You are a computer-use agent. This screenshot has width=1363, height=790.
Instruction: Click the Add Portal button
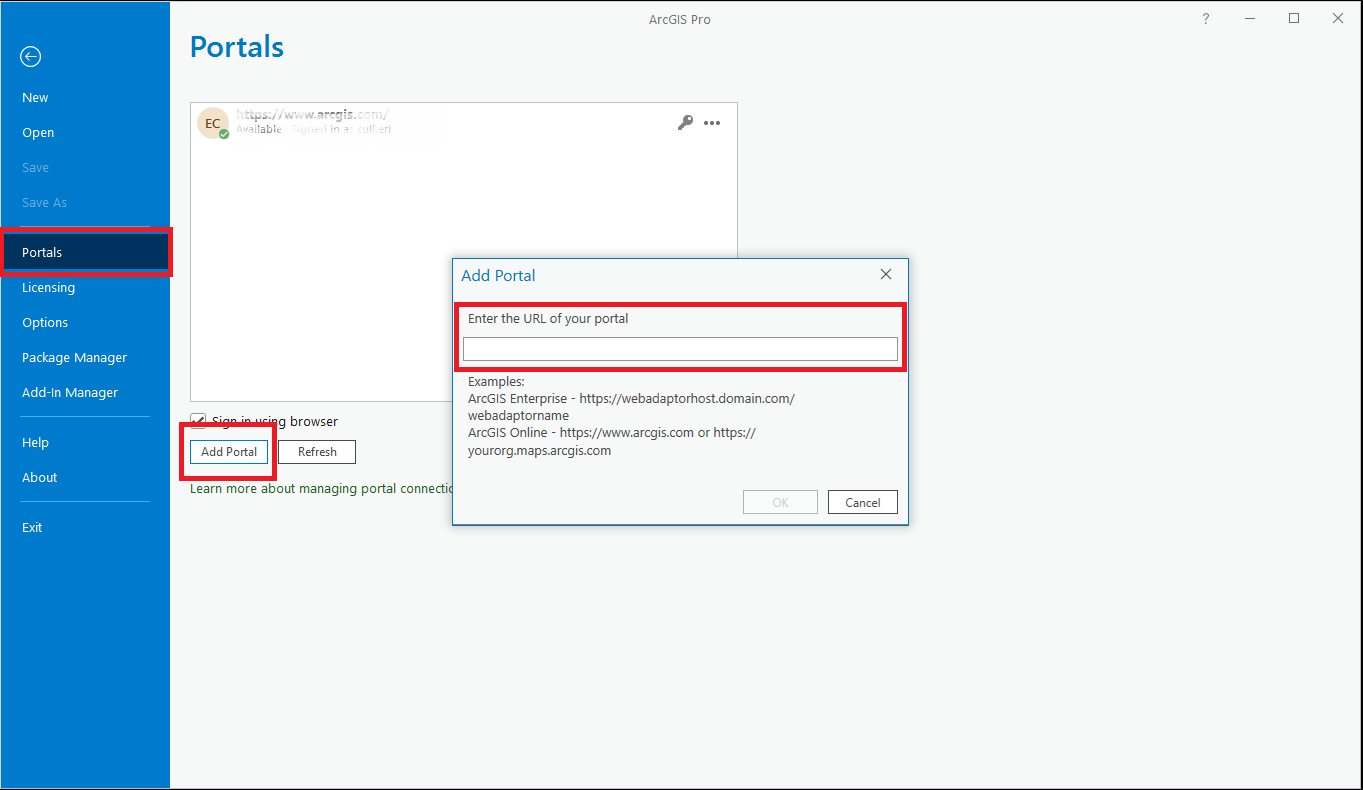click(229, 452)
